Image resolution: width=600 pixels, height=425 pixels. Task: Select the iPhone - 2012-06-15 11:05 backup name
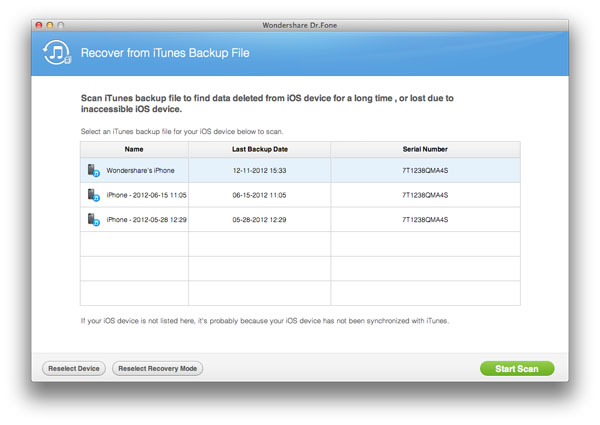(x=146, y=196)
